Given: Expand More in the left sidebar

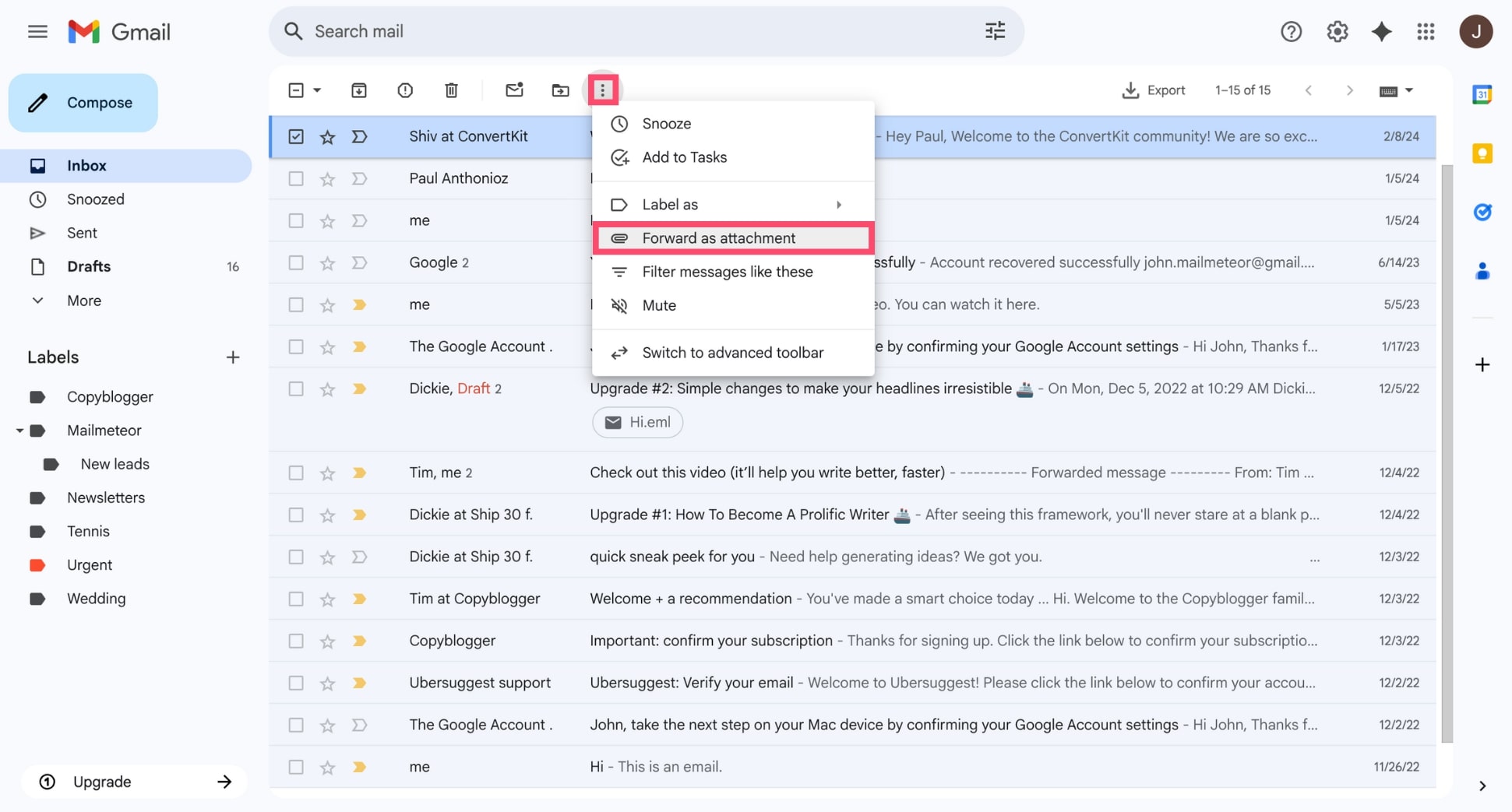Looking at the screenshot, I should tap(83, 301).
